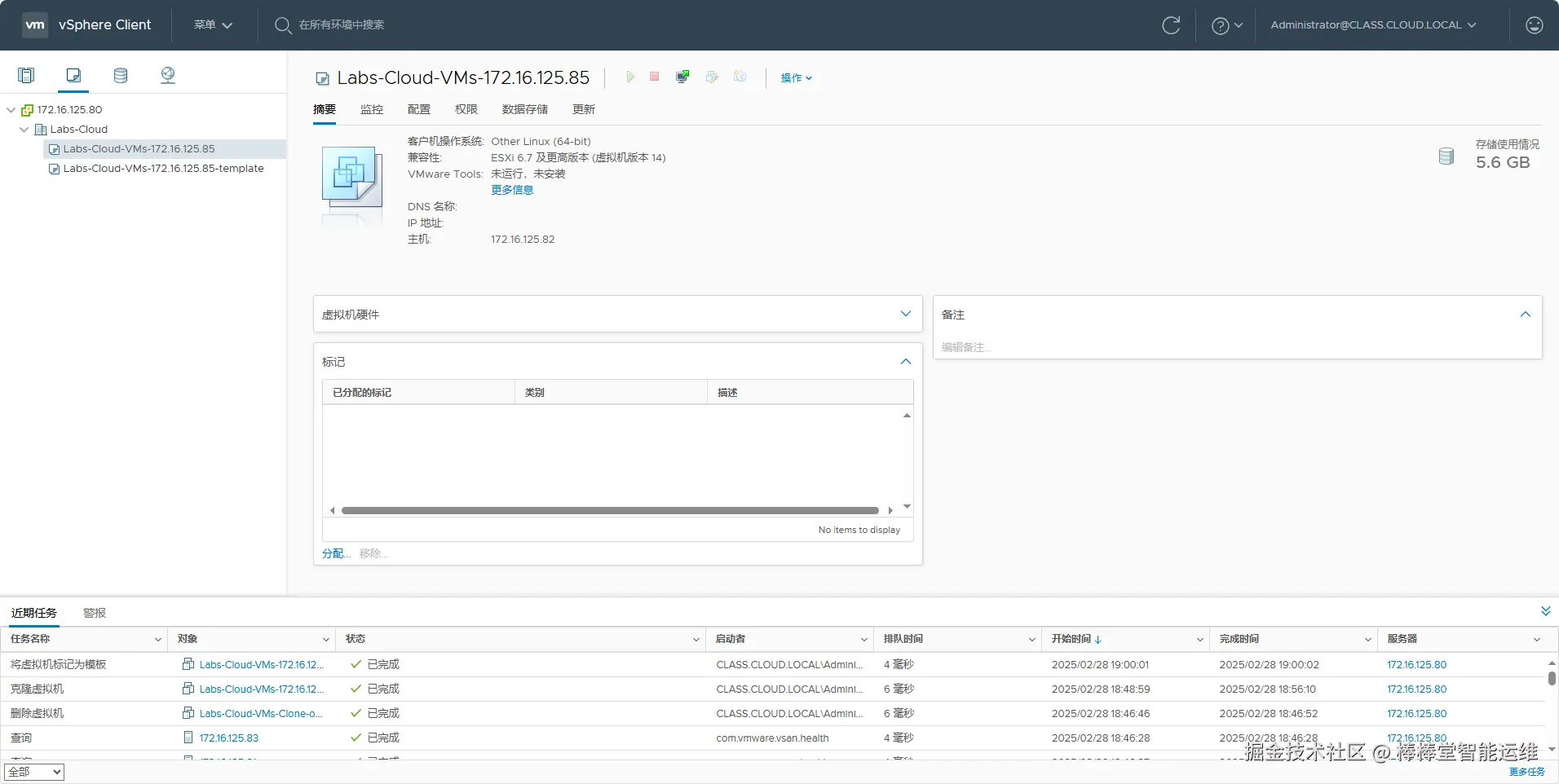Collapse the recent tasks panel with double chevron
This screenshot has width=1559, height=784.
click(x=1545, y=611)
